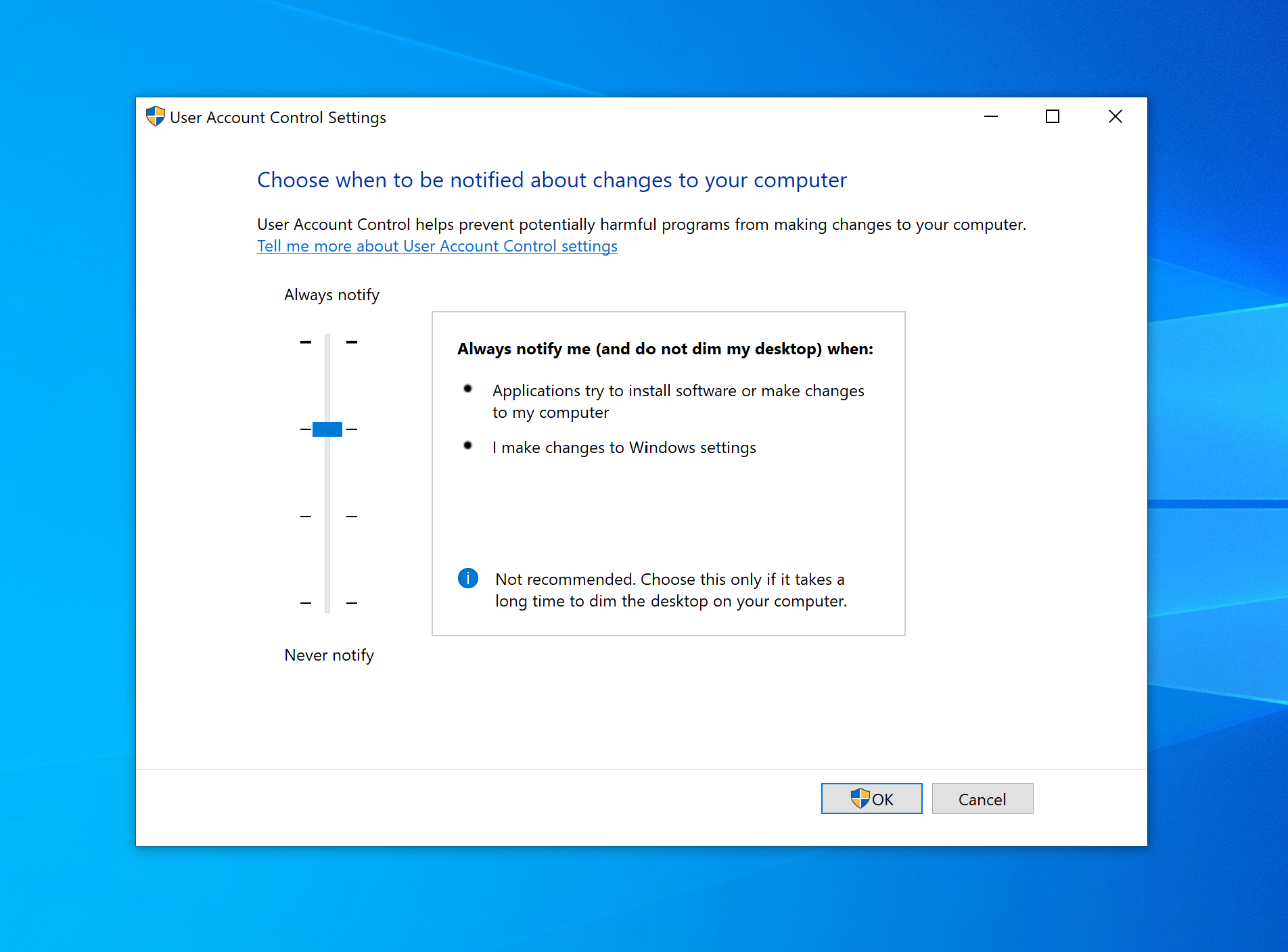Click the 'I make changes to Windows settings' bullet

[x=624, y=448]
